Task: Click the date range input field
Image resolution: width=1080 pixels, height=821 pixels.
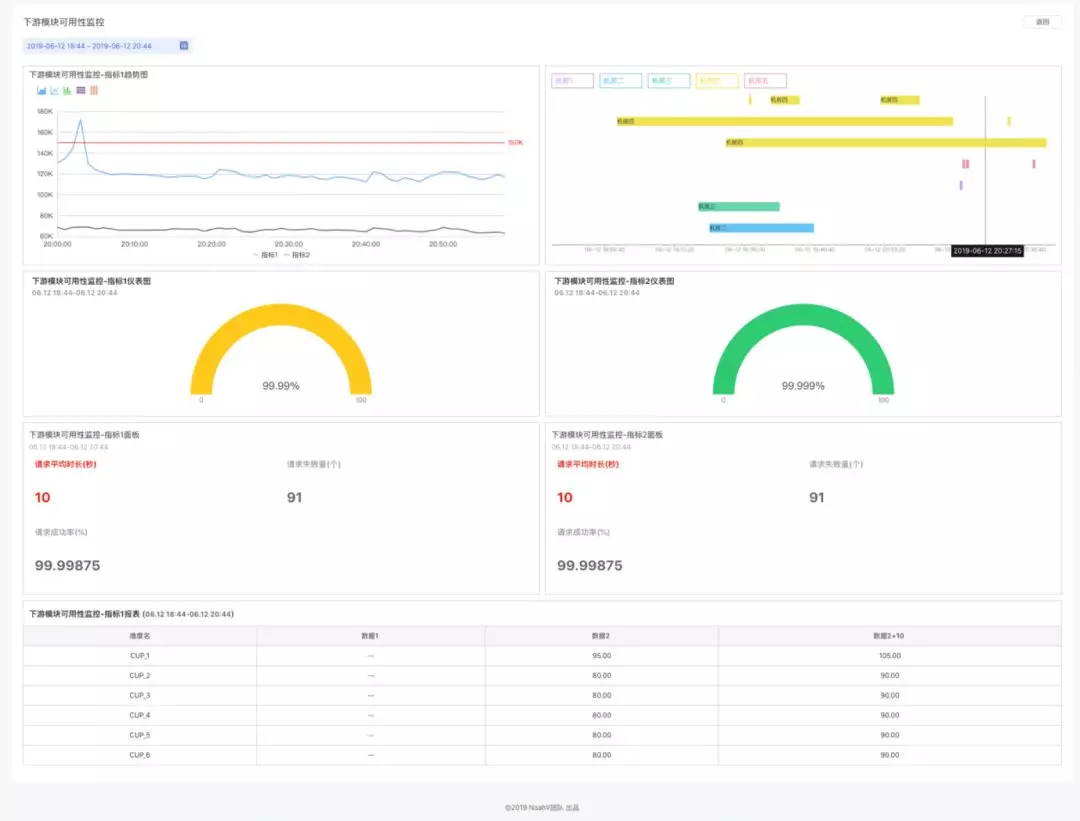Action: coord(107,45)
